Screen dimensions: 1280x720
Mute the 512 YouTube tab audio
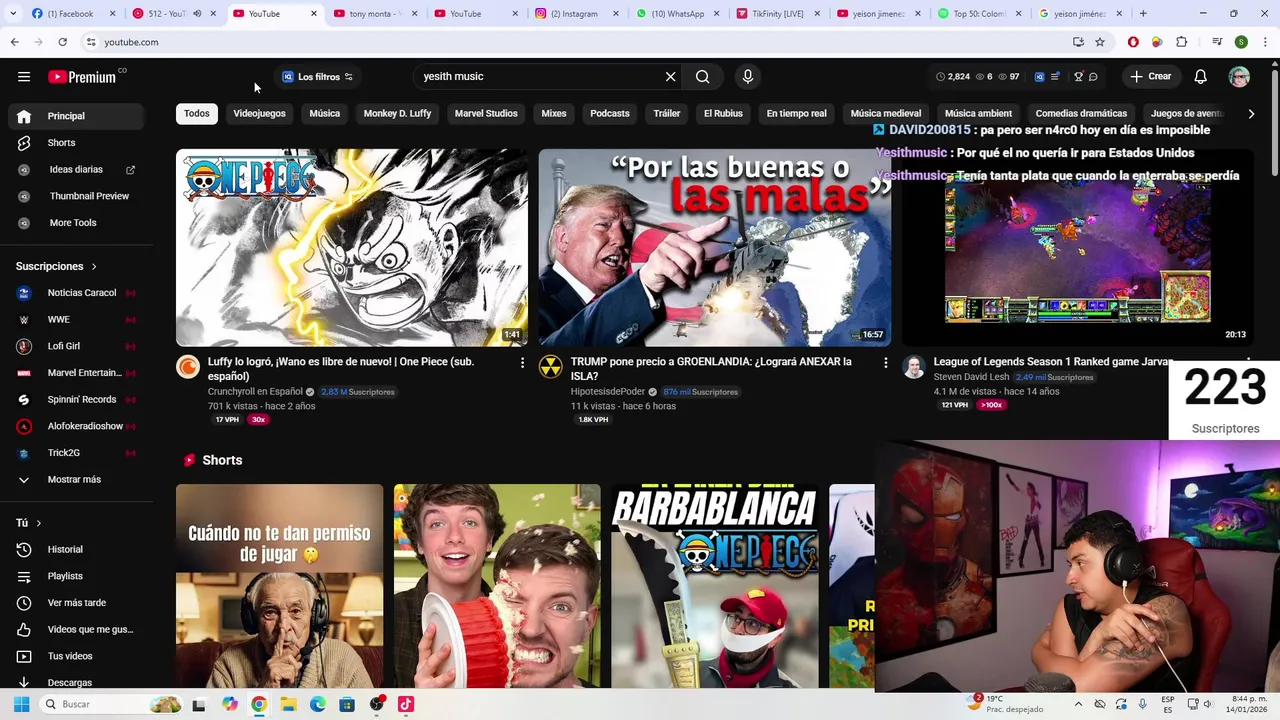click(197, 14)
